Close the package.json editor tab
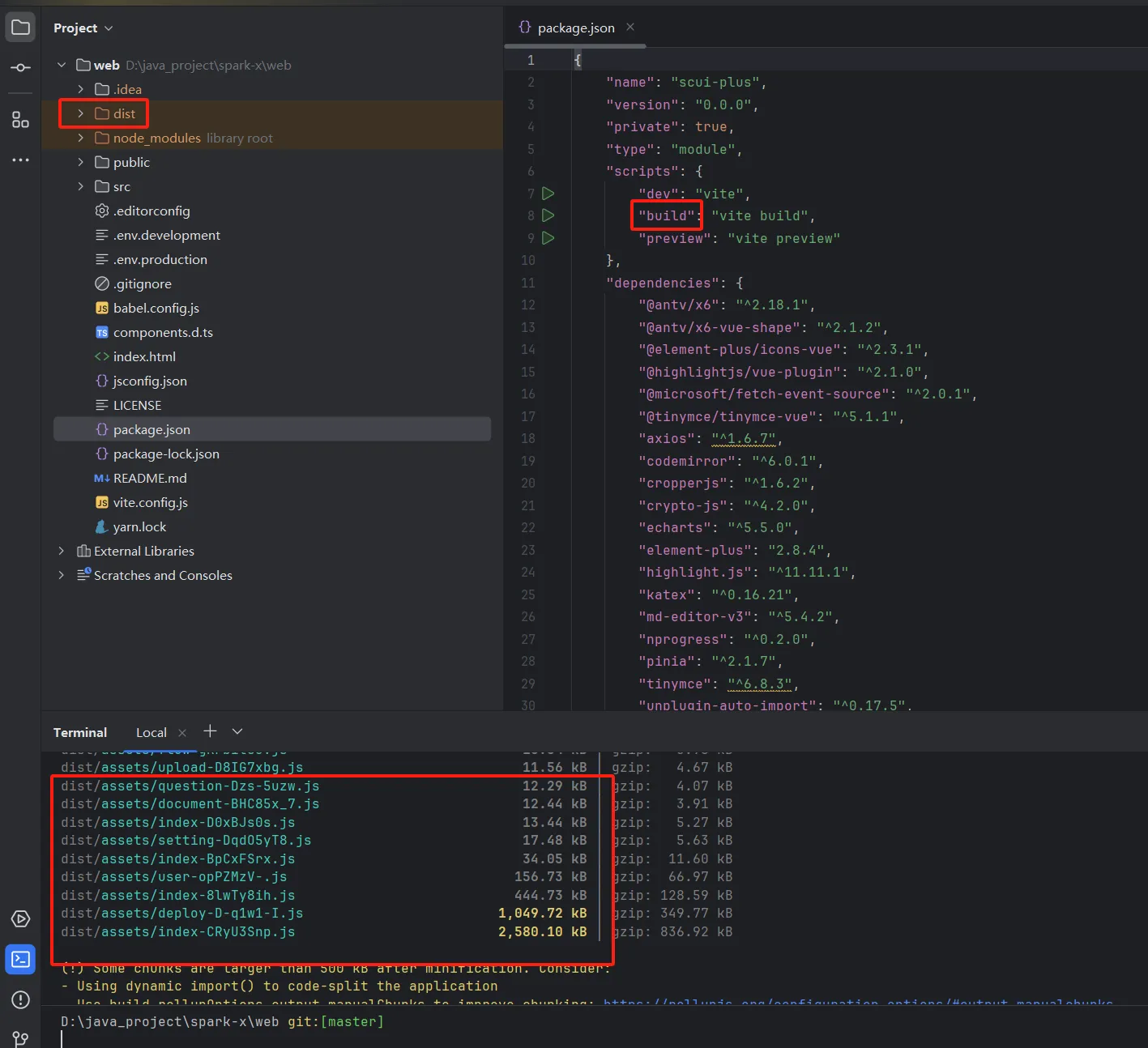 tap(630, 28)
